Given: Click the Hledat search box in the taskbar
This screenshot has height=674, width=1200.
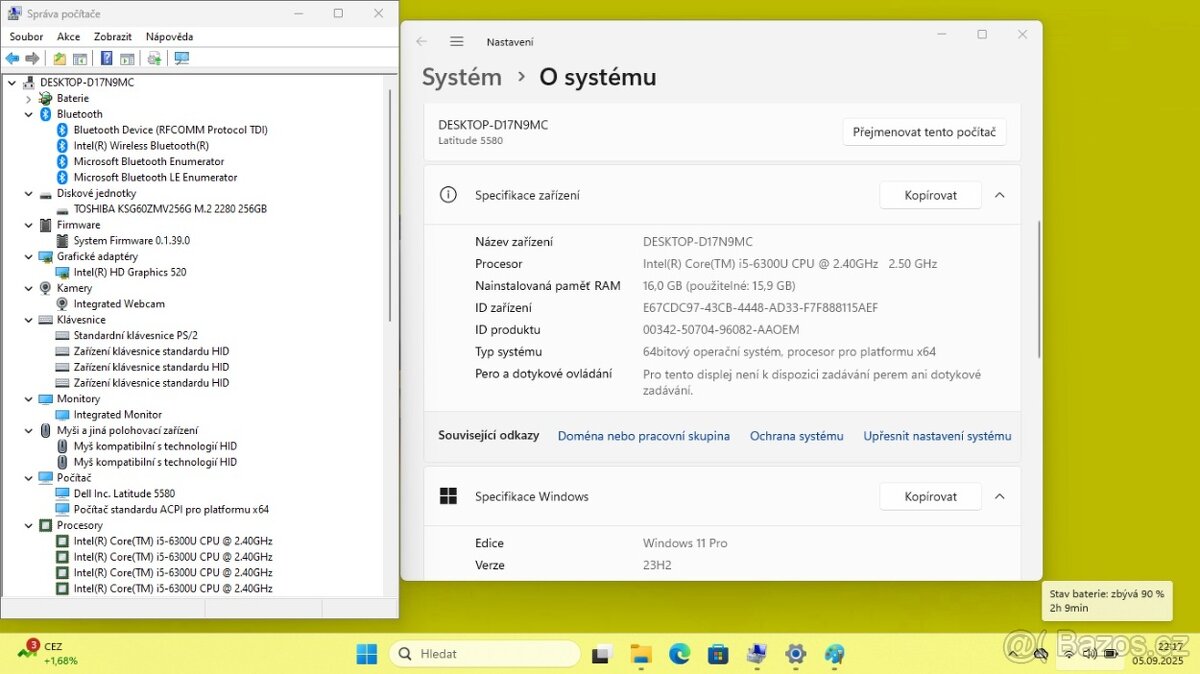Looking at the screenshot, I should [x=484, y=653].
